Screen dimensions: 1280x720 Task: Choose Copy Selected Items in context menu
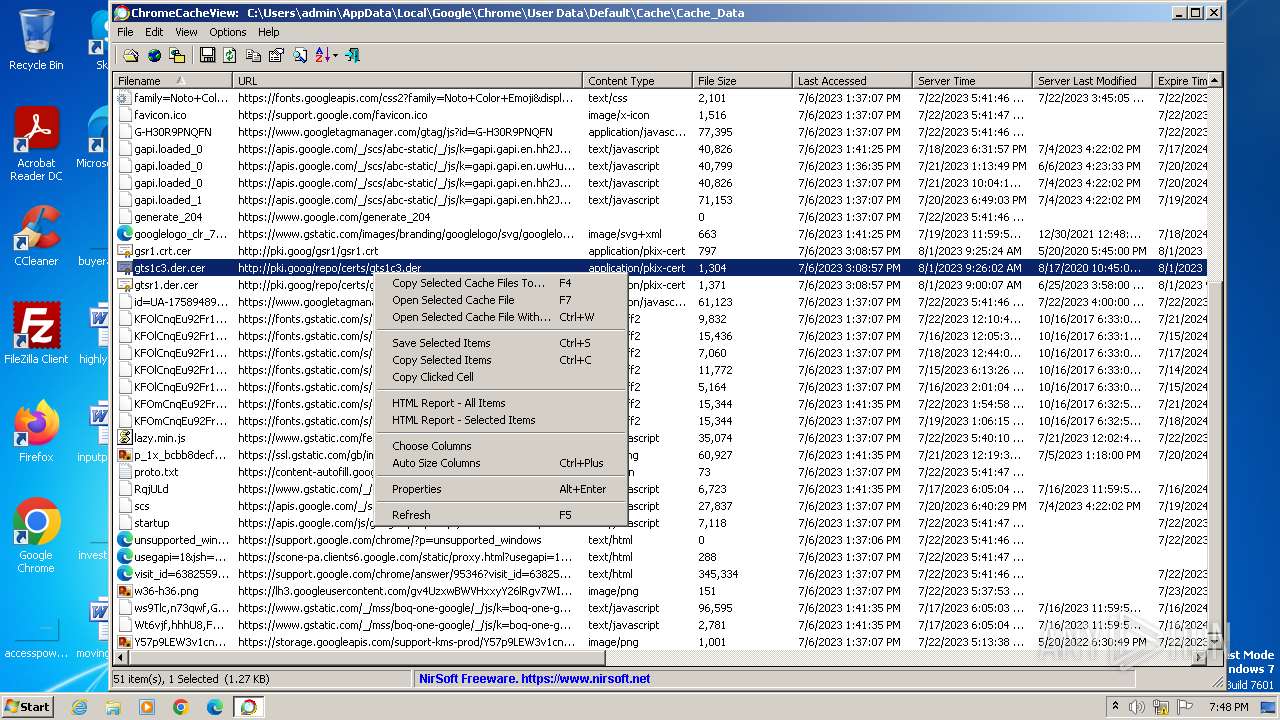[501, 360]
